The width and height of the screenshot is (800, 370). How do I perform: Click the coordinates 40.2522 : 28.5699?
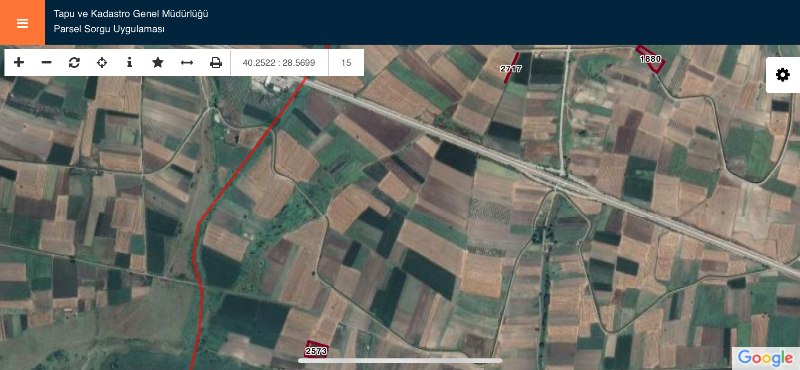[279, 63]
